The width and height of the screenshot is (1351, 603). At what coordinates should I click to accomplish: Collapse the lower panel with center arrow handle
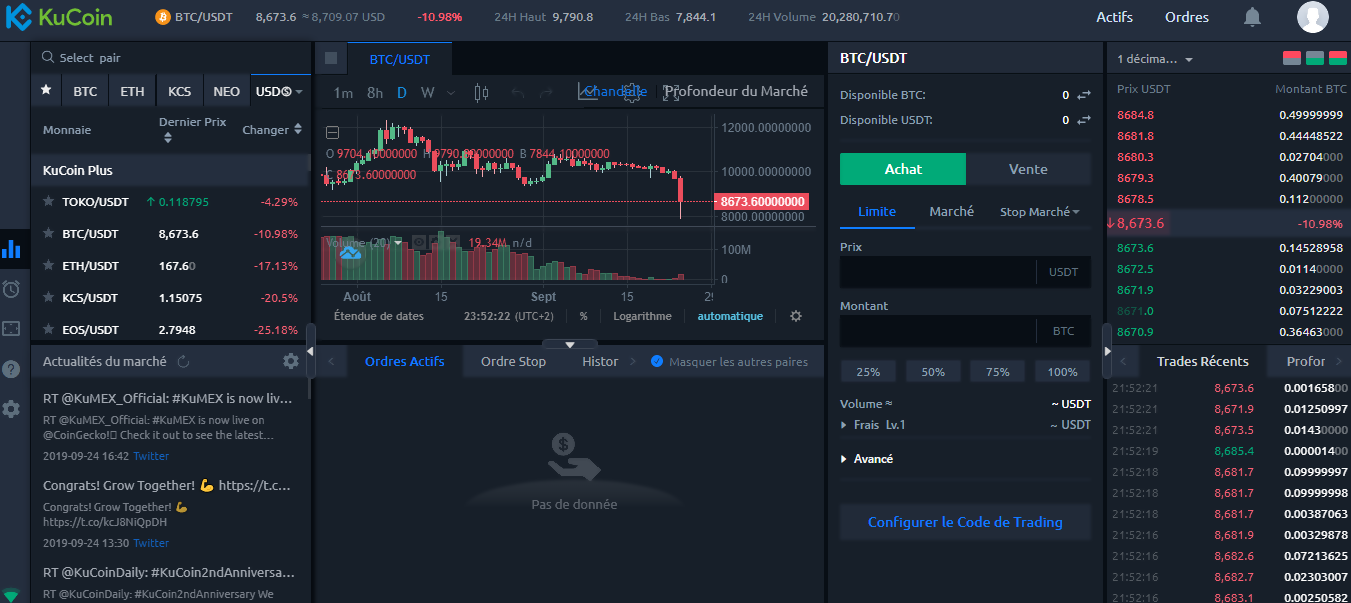(569, 344)
